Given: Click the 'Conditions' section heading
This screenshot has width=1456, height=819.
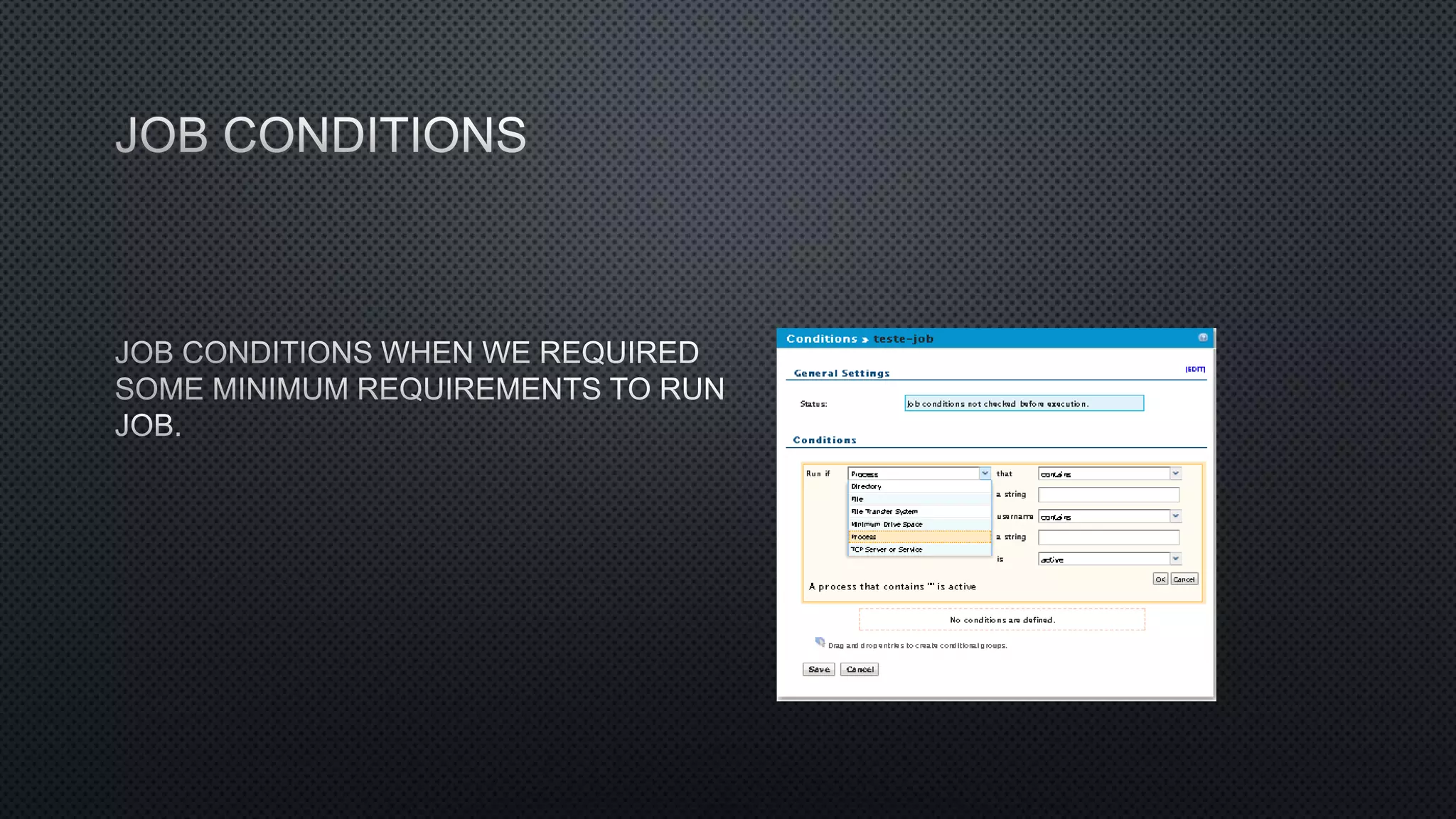Looking at the screenshot, I should 825,440.
